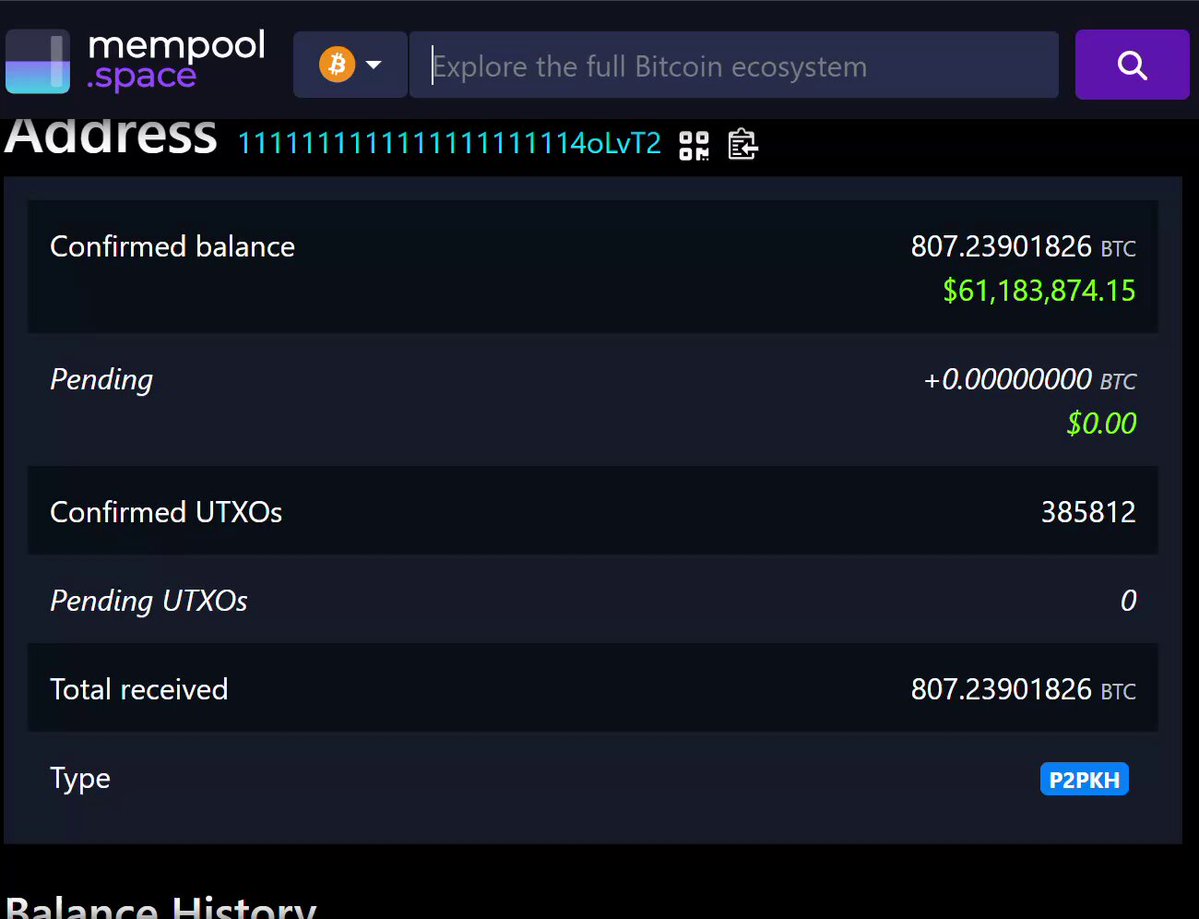Select the Pending UTXOs value 0

pos(1128,600)
